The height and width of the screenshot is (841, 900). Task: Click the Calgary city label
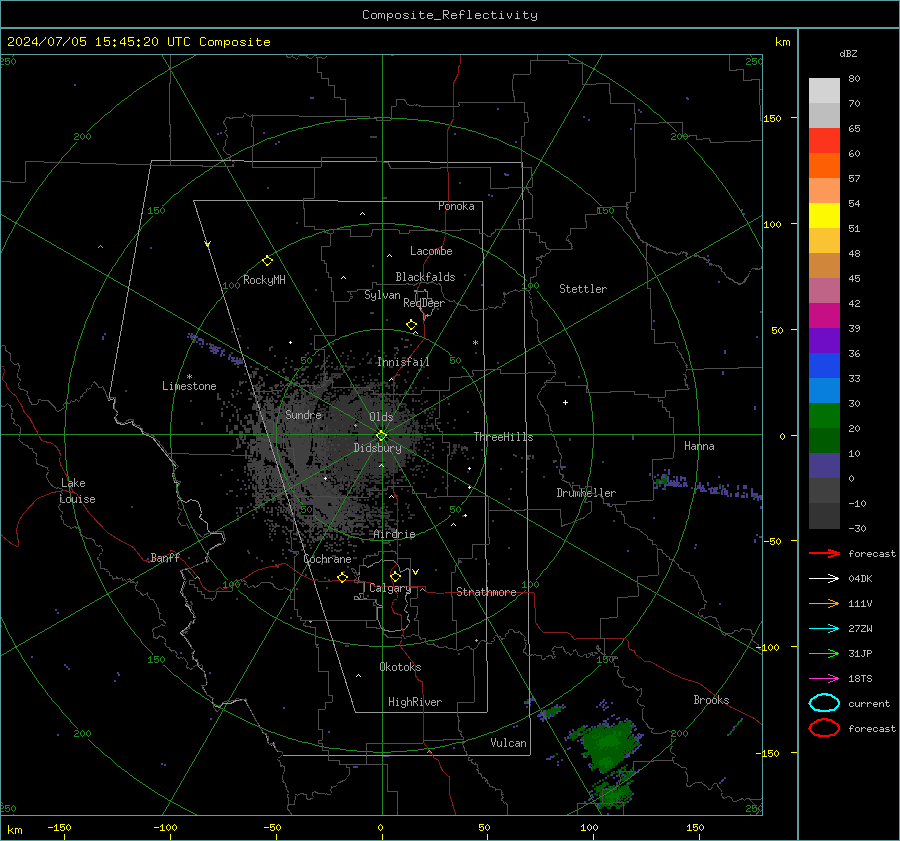[x=390, y=588]
